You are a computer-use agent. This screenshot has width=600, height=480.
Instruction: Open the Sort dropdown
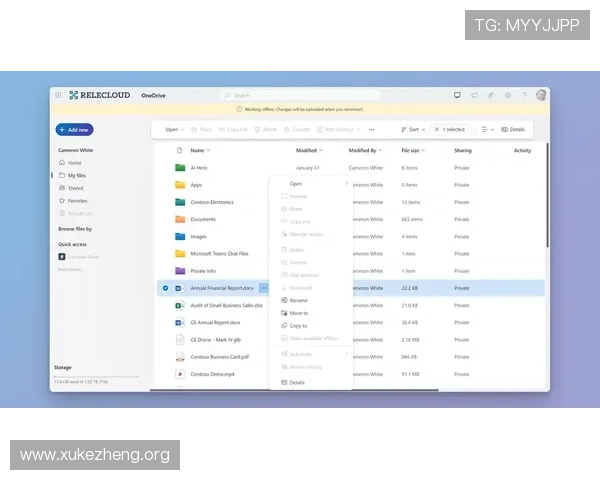(413, 129)
